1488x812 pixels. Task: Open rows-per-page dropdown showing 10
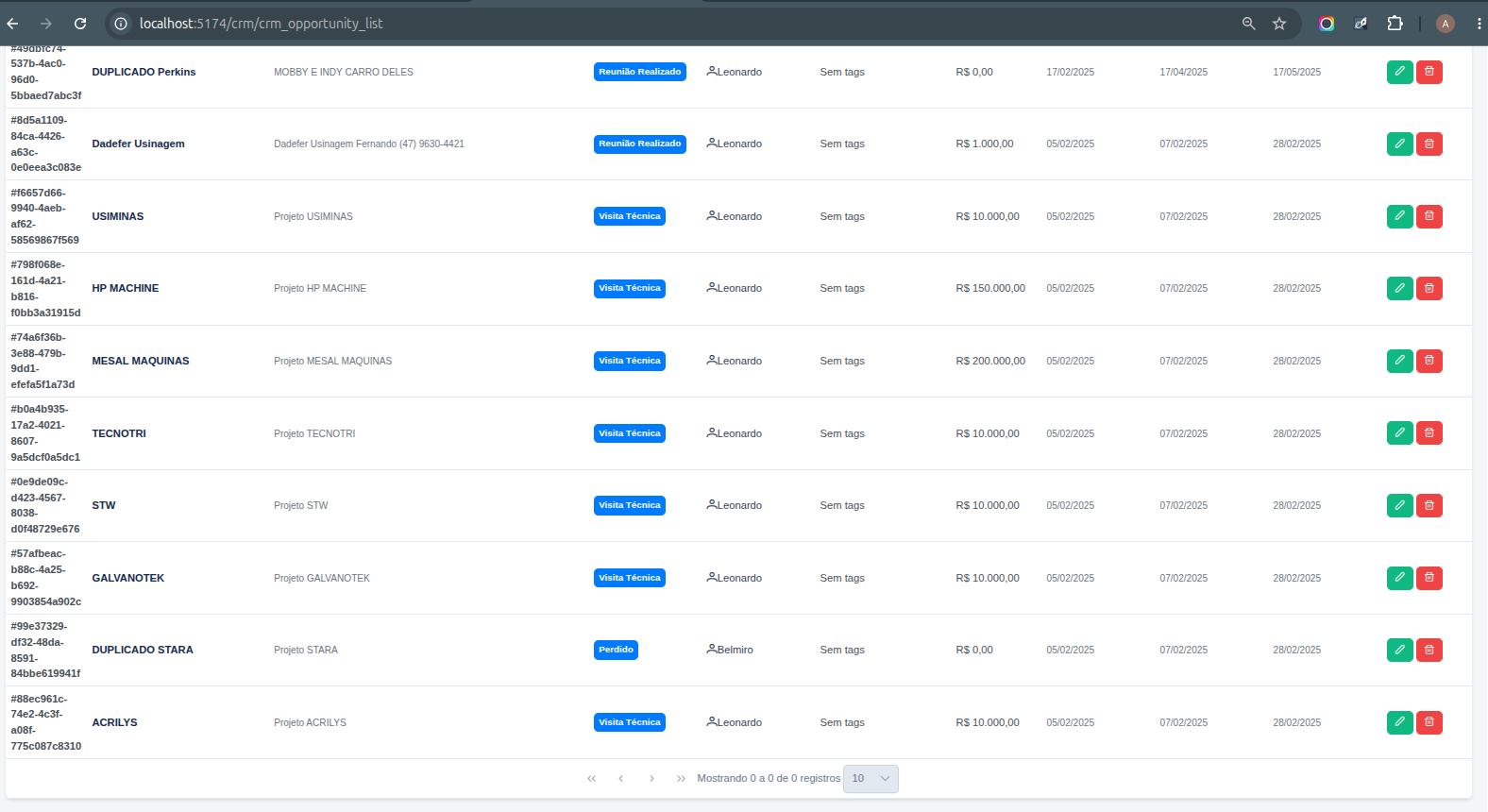coord(871,779)
